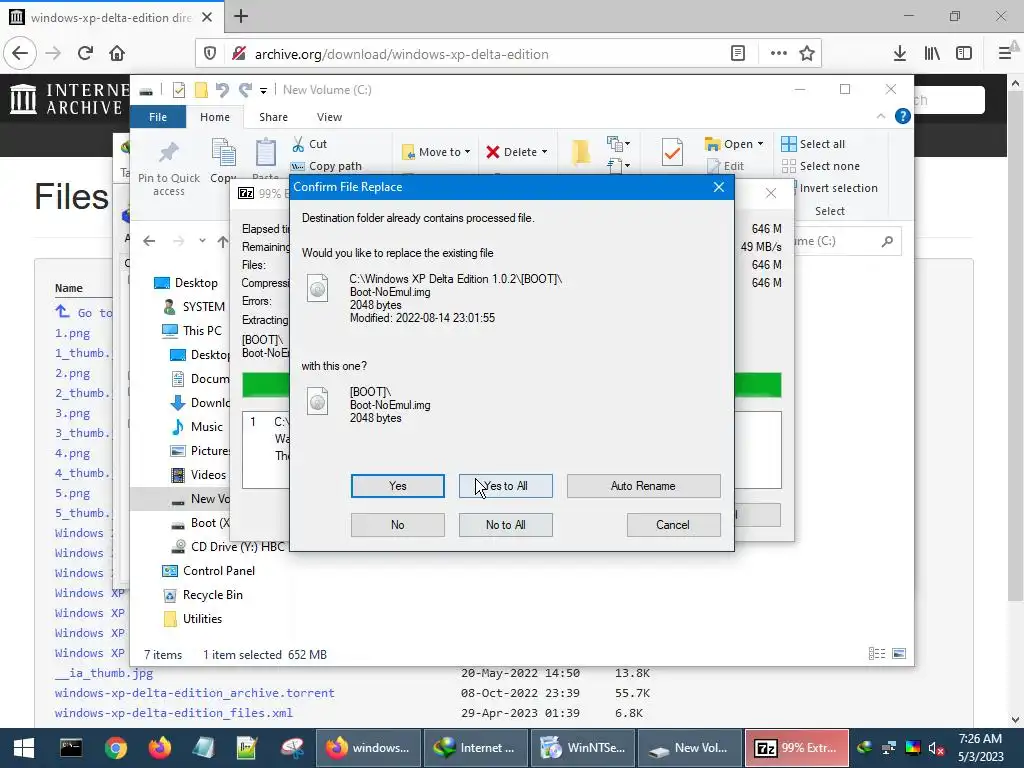
Task: Open windows-xp-delta-edition_archive.torrent link
Action: (195, 693)
